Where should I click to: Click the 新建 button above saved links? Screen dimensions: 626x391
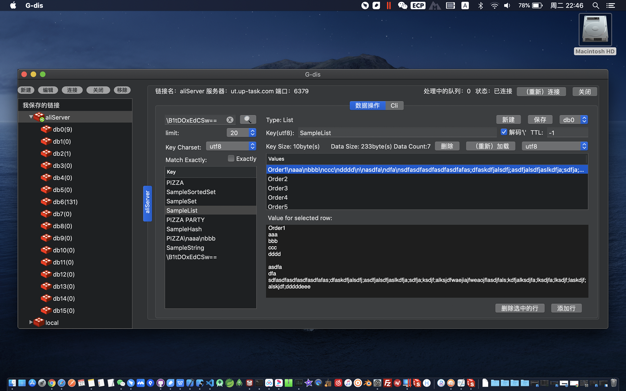point(26,90)
